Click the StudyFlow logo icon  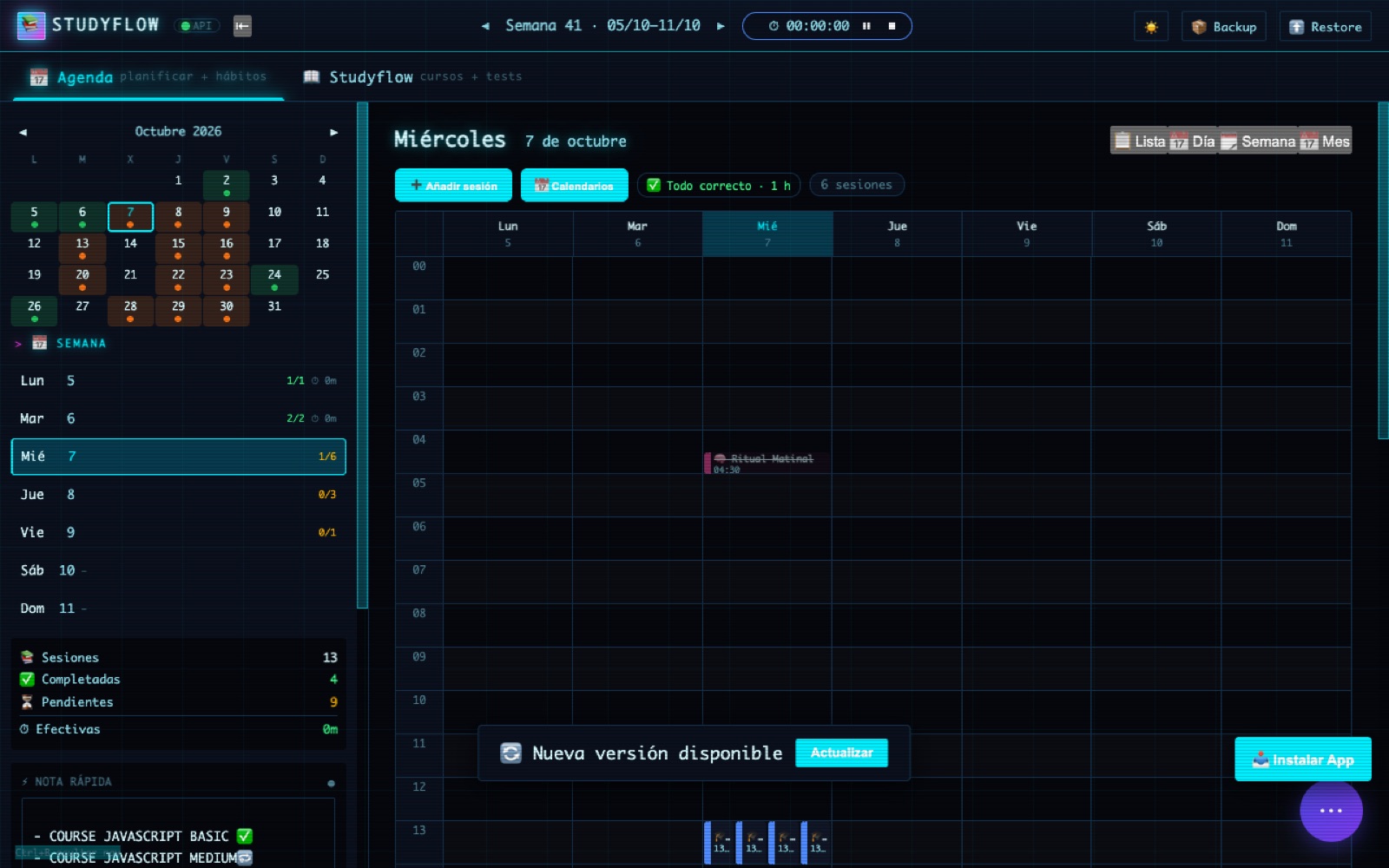(x=31, y=26)
